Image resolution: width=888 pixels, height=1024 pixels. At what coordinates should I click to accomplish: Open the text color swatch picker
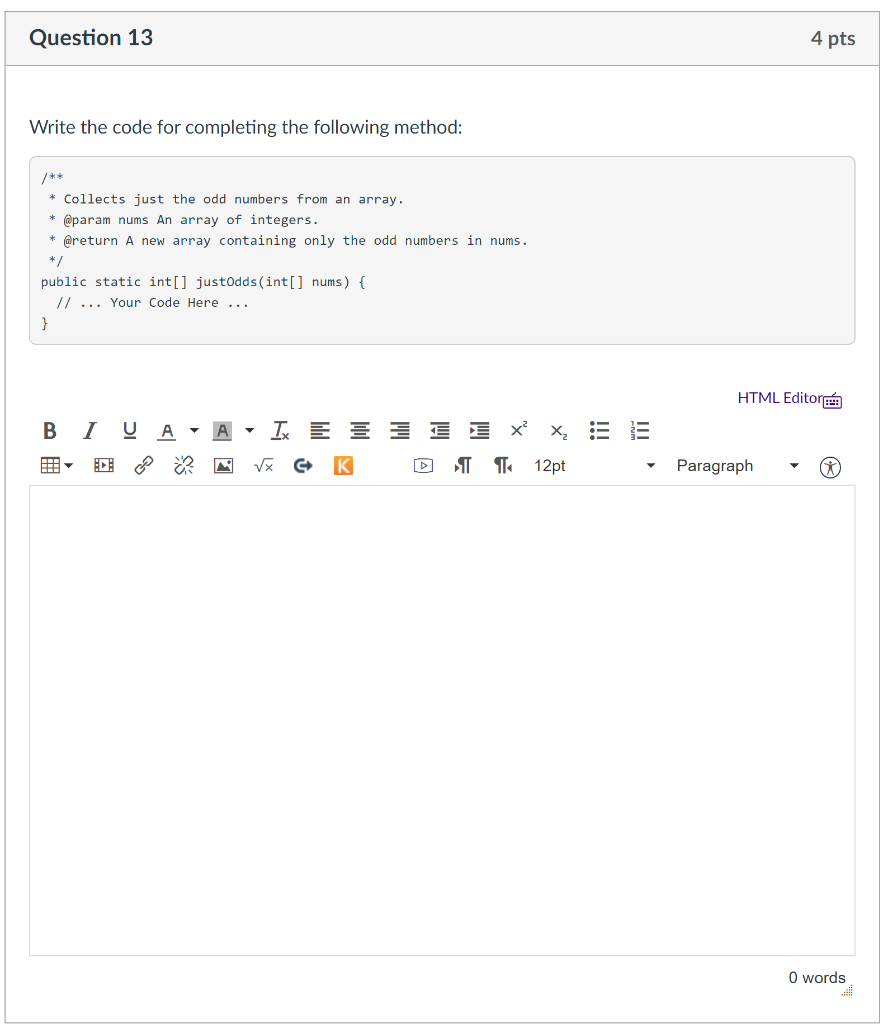pos(166,430)
